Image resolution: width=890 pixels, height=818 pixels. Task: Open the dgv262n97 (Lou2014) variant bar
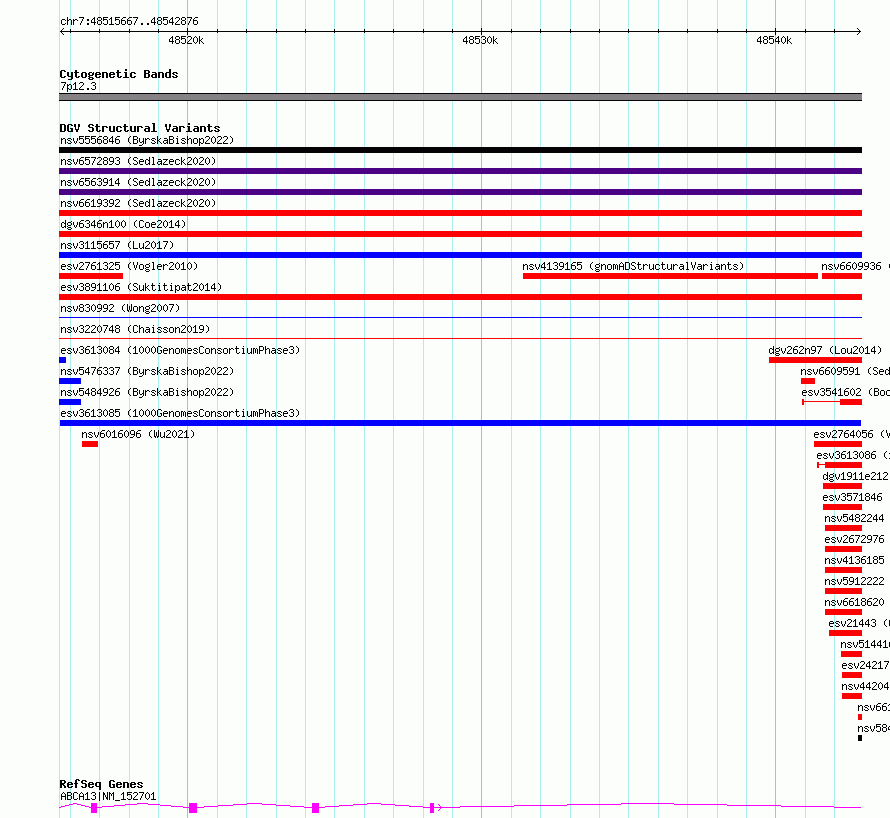pos(815,360)
